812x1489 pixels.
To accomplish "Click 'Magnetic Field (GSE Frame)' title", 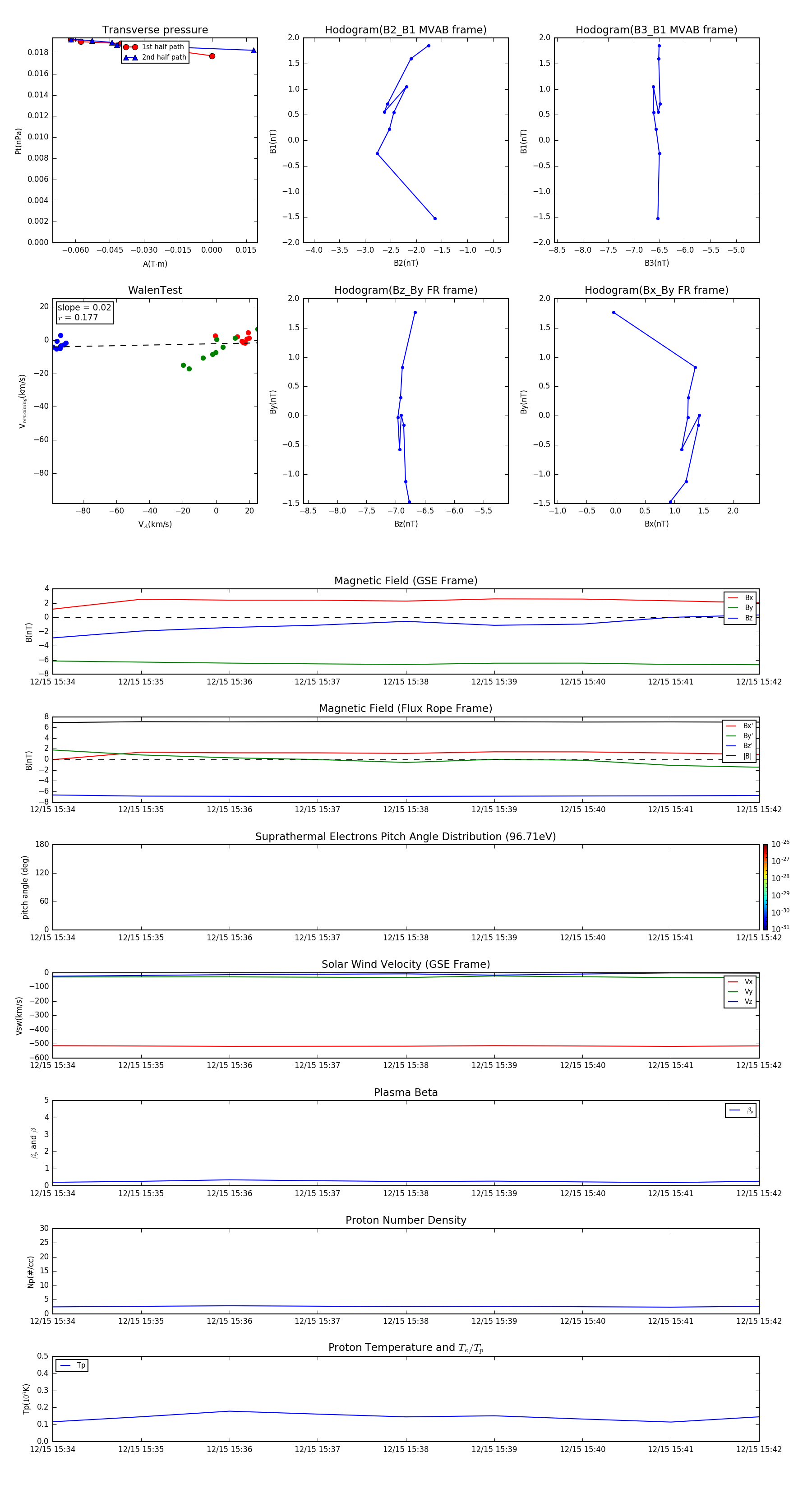I will pyautogui.click(x=406, y=581).
